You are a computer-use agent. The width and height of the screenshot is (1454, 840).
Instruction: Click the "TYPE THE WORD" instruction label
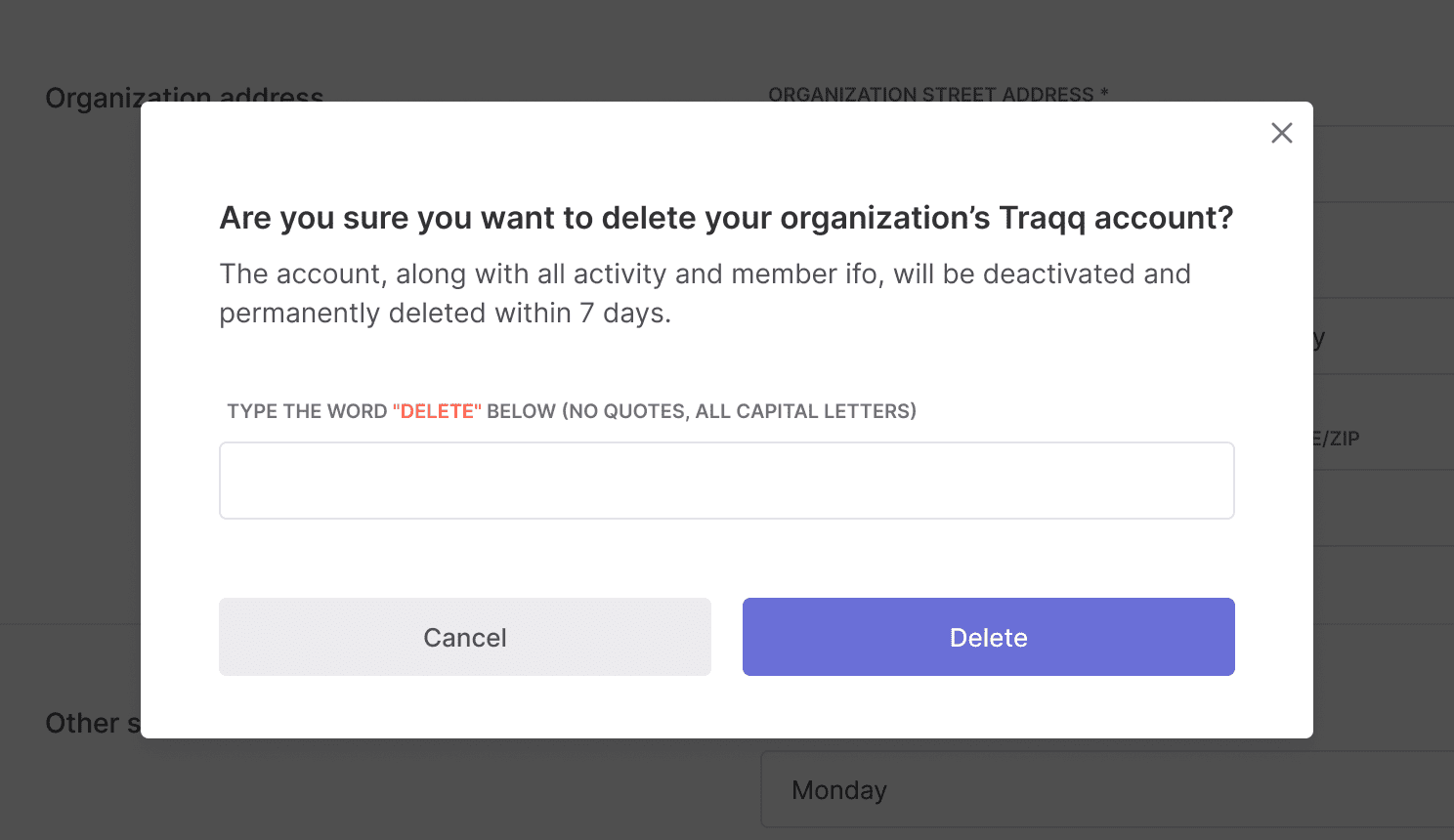point(307,411)
